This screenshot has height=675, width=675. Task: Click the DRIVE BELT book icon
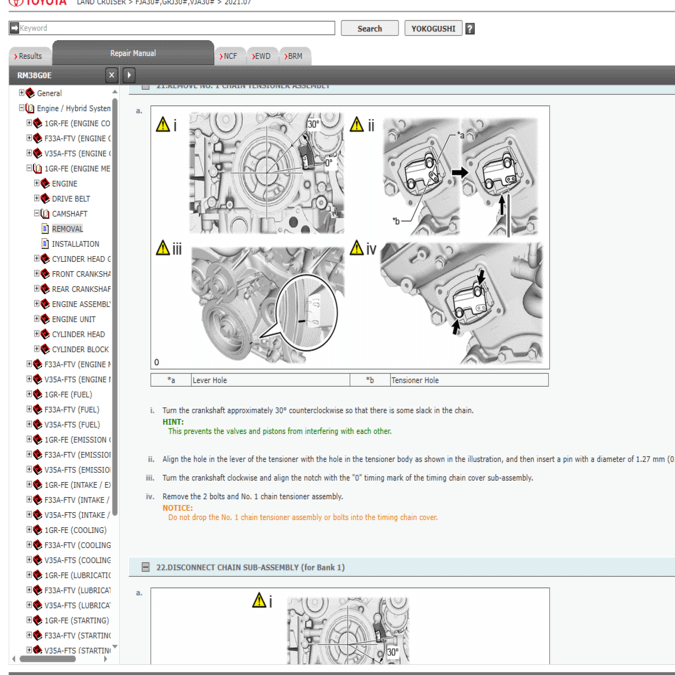(x=45, y=199)
